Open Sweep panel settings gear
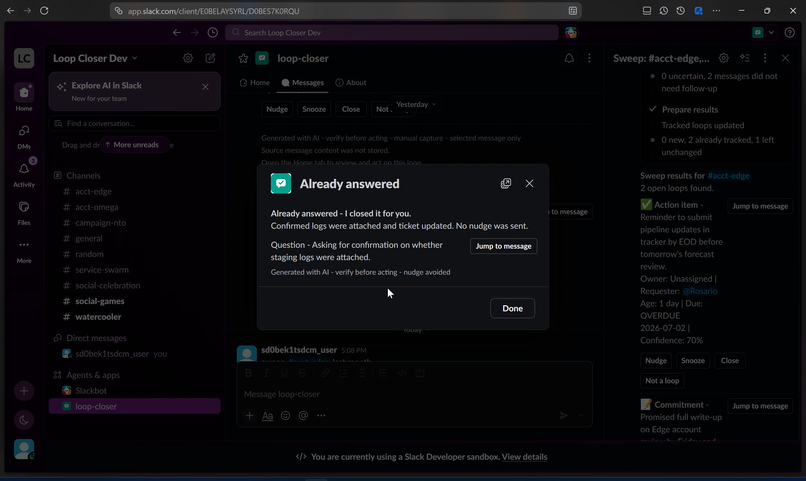This screenshot has width=806, height=481. coord(723,58)
